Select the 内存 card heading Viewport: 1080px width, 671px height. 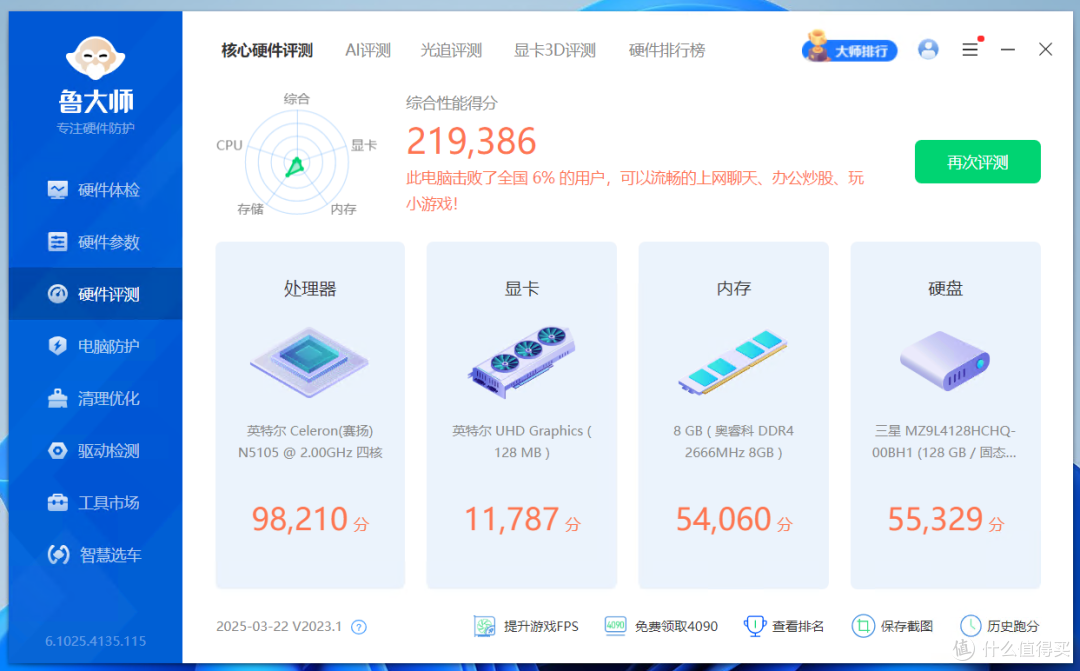734,288
